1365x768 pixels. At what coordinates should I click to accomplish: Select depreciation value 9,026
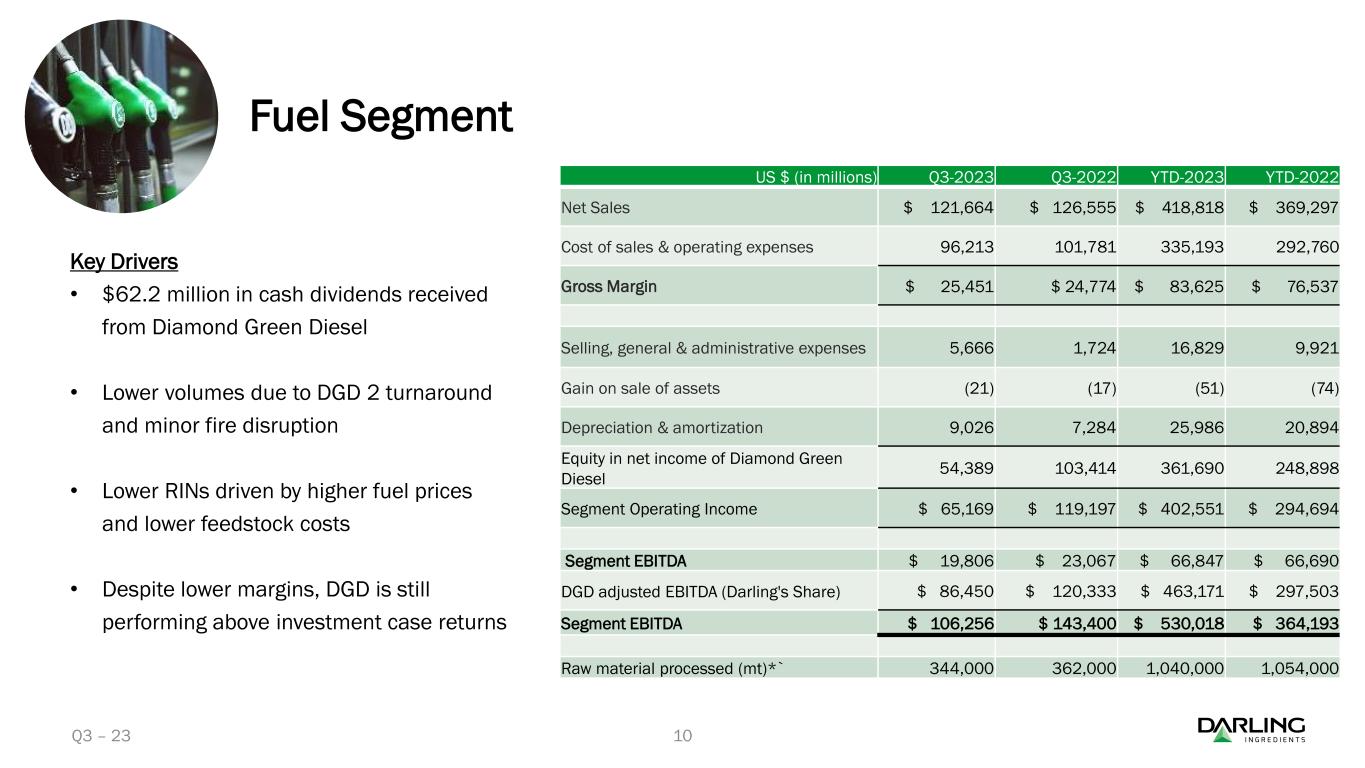(970, 428)
